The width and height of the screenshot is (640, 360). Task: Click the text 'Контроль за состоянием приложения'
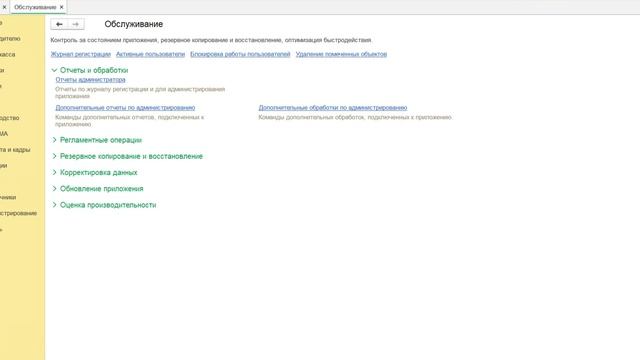tap(104, 40)
